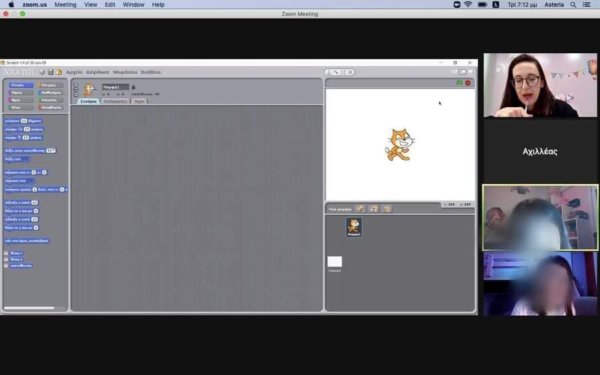This screenshot has width=600, height=375.
Task: Click the surprise sprite button
Action: [x=387, y=209]
